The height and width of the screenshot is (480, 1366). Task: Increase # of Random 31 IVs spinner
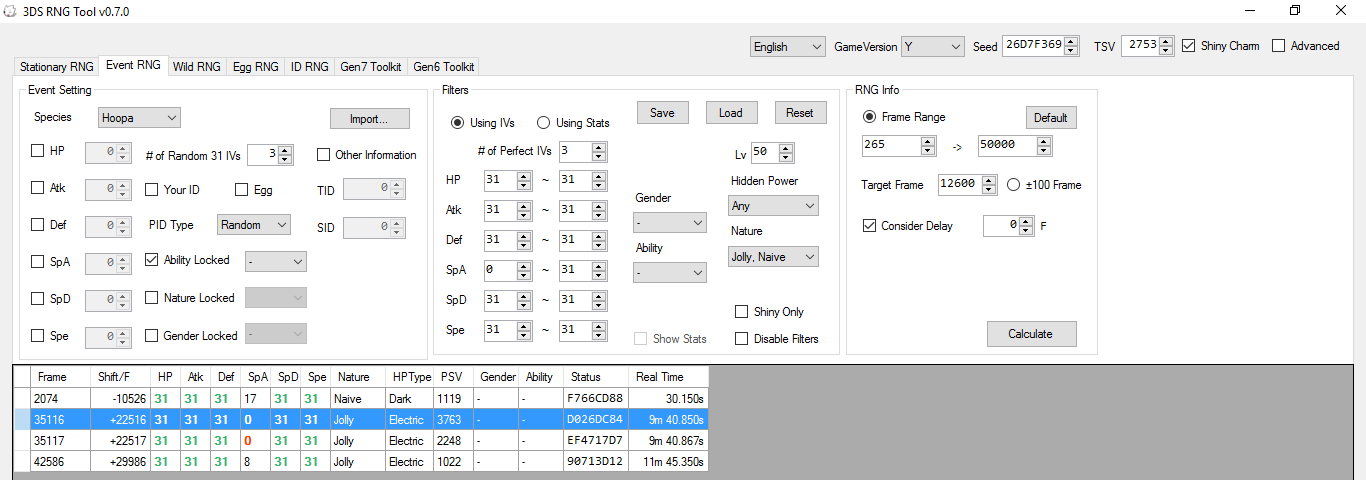[x=285, y=151]
